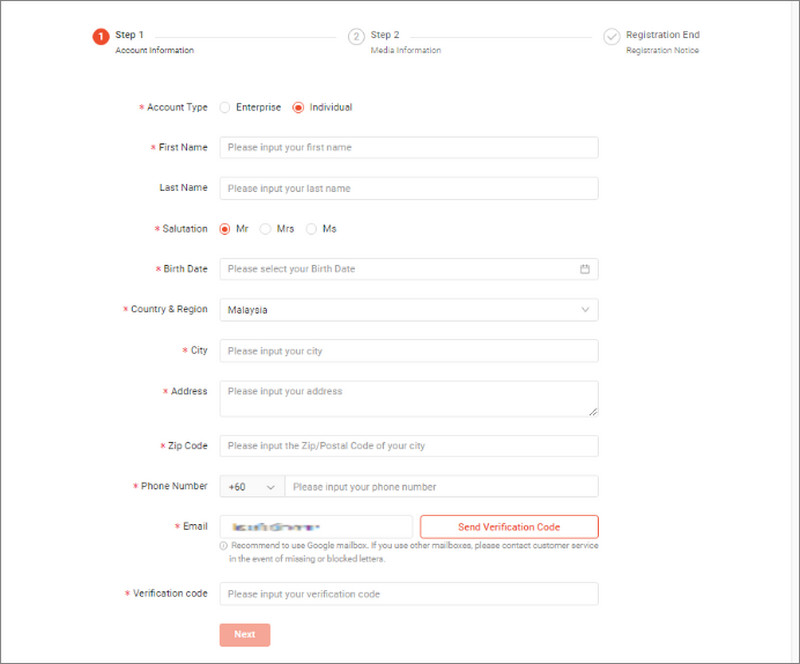Screen dimensions: 800x664
Task: Click the Step 1 circle indicator
Action: 101,36
